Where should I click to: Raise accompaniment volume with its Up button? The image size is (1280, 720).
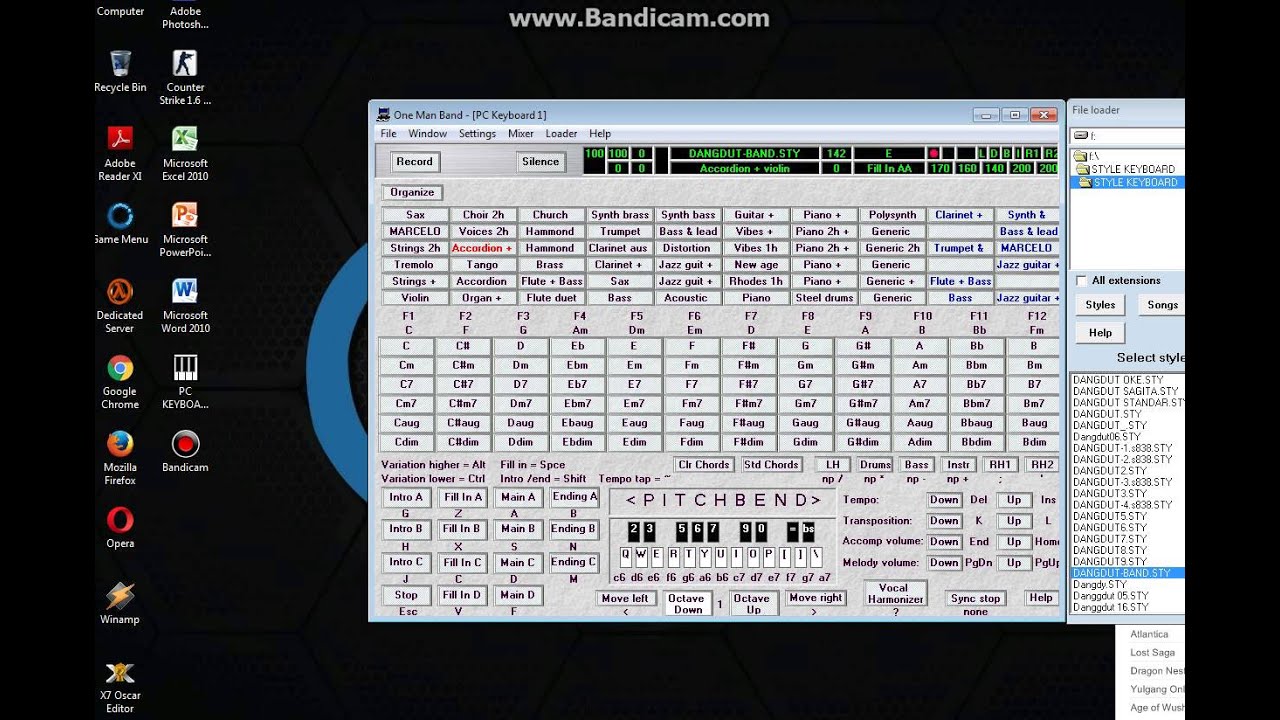pyautogui.click(x=1014, y=542)
